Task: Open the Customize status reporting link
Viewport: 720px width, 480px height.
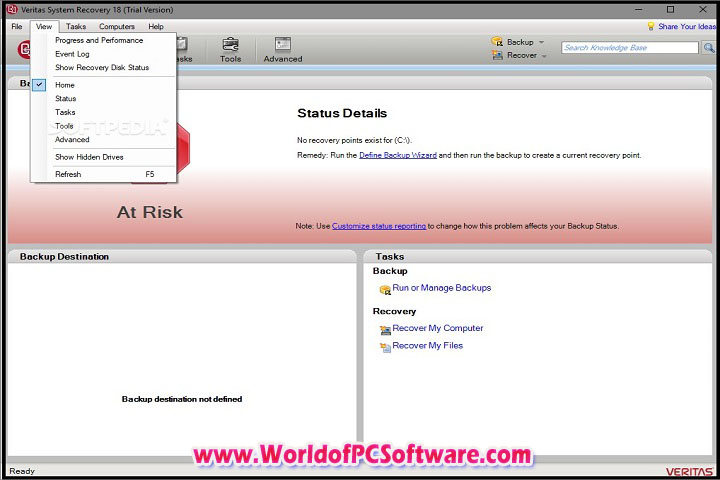Action: click(379, 226)
